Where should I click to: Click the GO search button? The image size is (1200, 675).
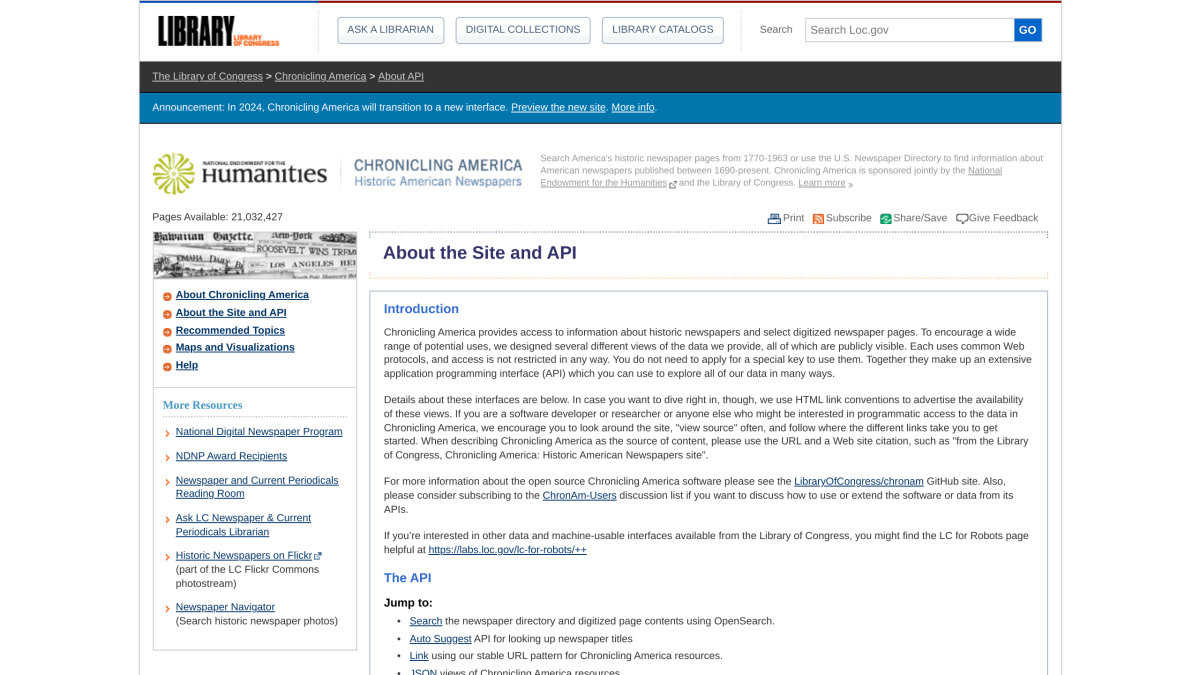1028,30
